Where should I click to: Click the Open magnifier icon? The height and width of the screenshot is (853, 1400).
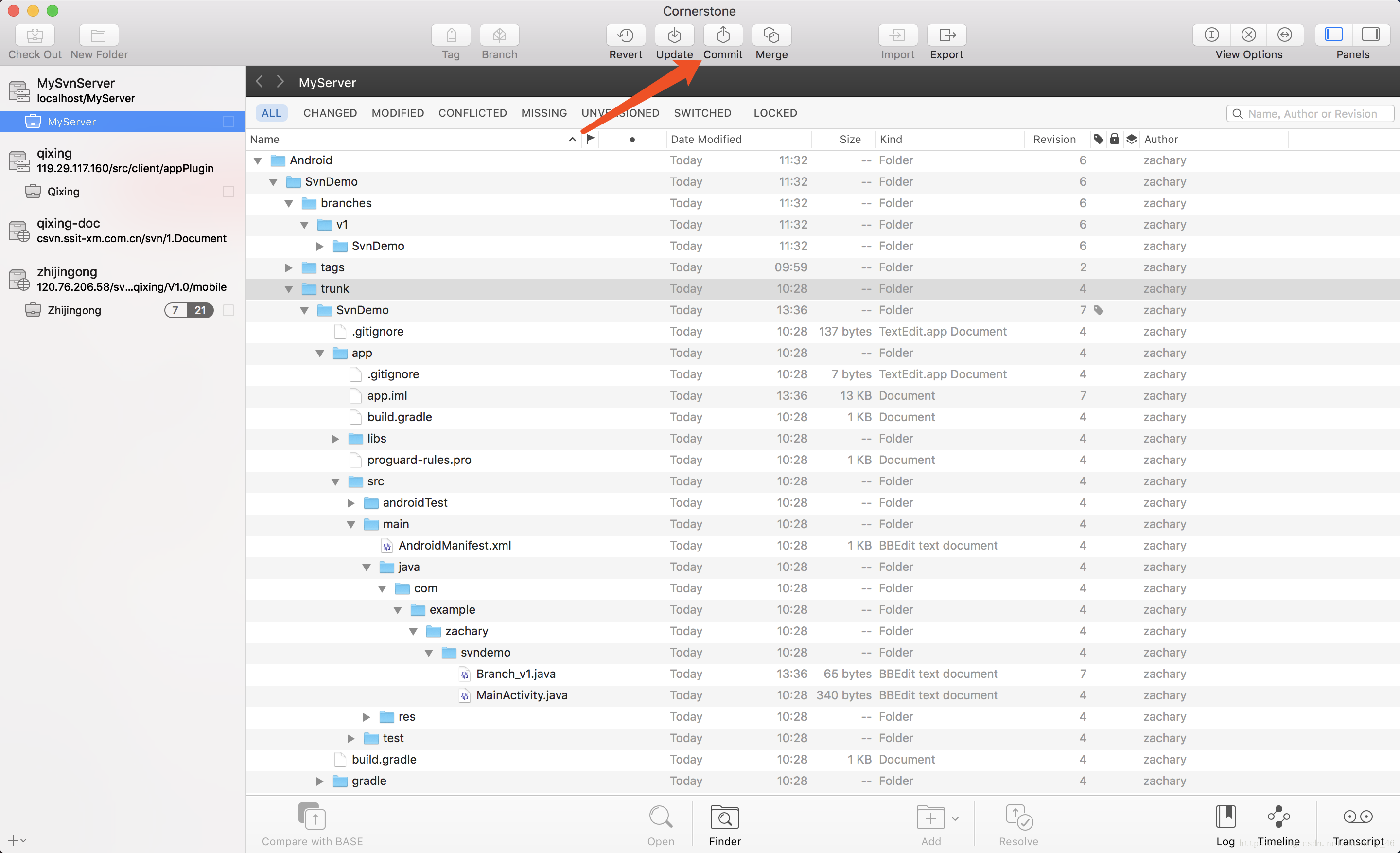pos(661,817)
